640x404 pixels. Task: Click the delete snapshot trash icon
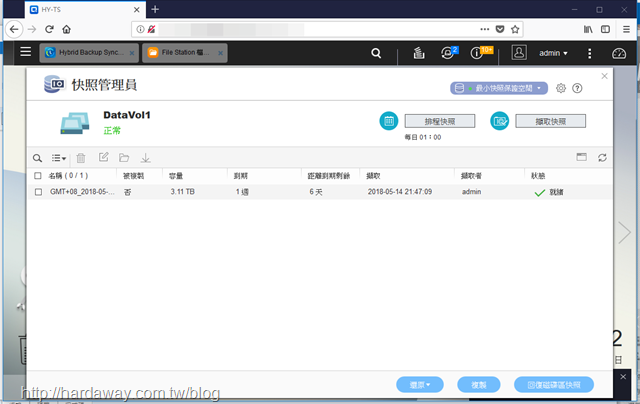tap(81, 158)
